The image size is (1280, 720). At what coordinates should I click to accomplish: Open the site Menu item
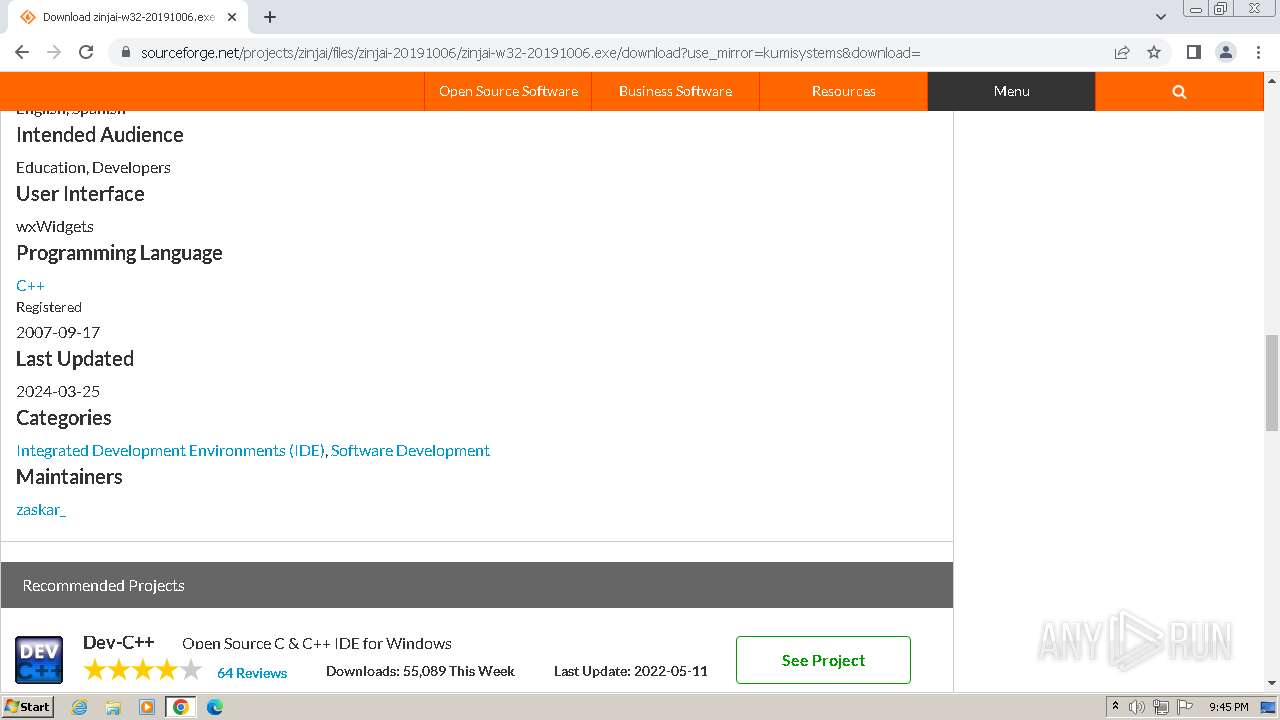pos(1011,91)
